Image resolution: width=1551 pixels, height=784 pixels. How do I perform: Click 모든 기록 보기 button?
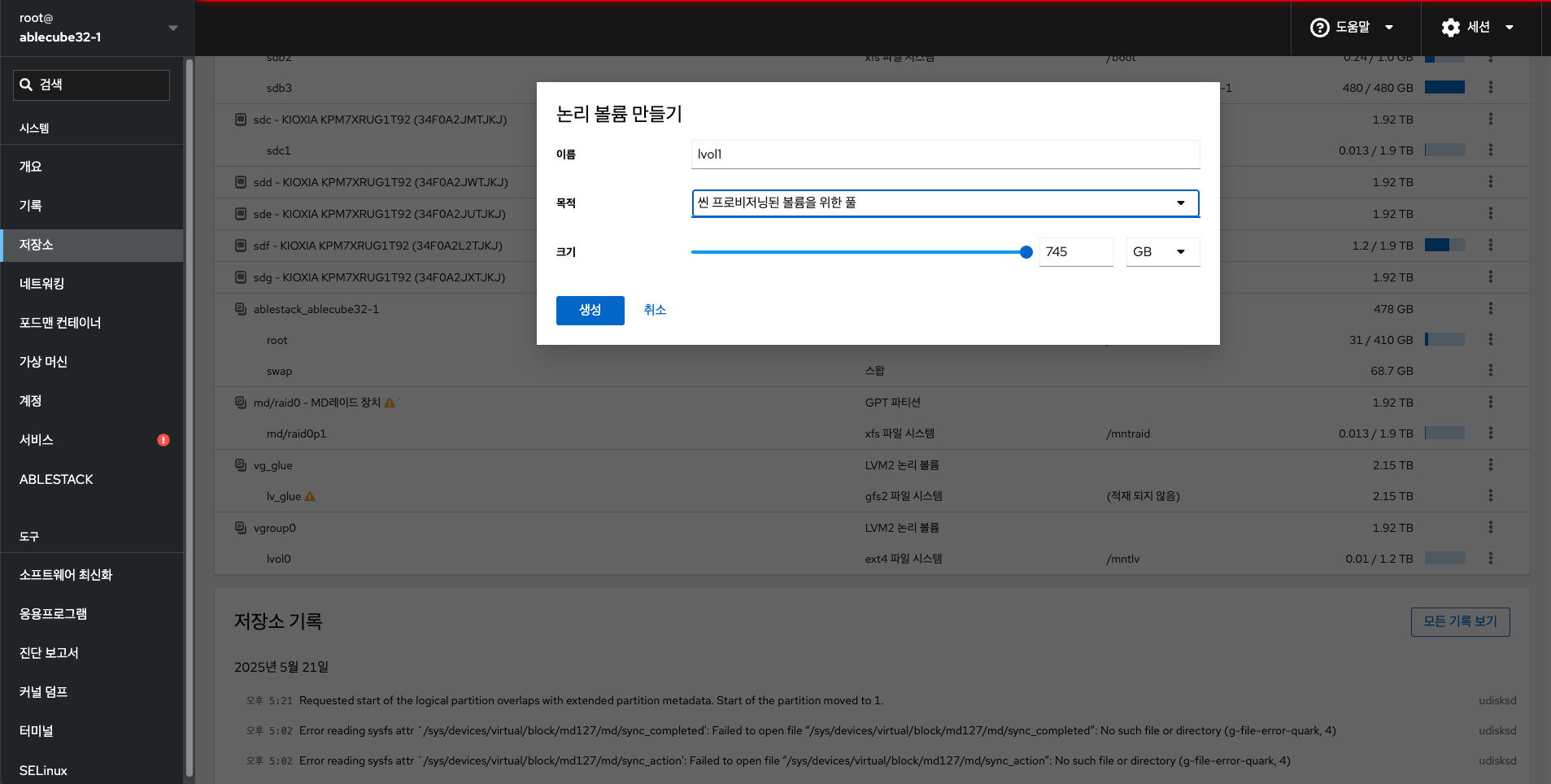pos(1460,621)
